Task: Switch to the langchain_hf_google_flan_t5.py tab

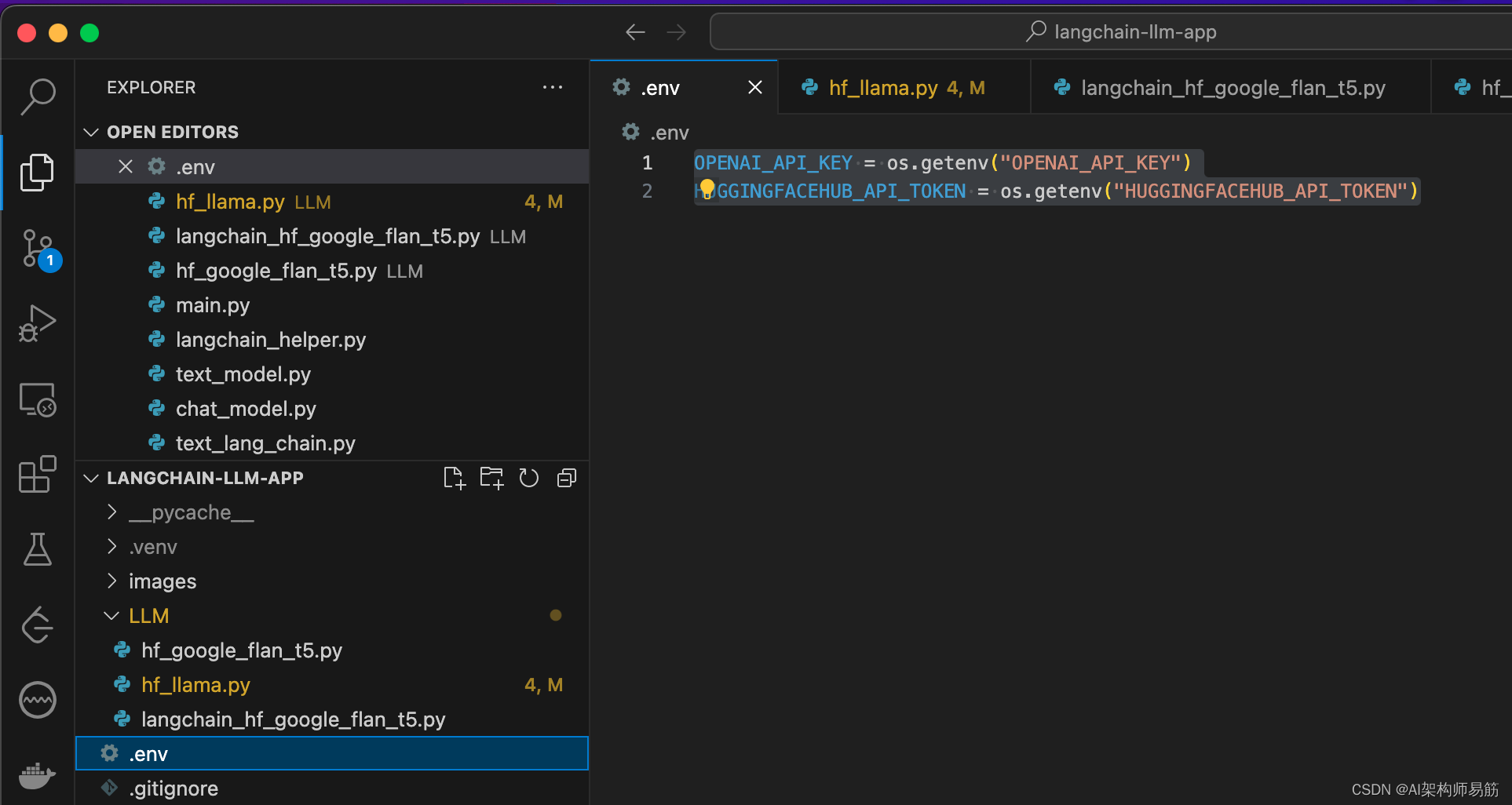Action: pyautogui.click(x=1230, y=87)
